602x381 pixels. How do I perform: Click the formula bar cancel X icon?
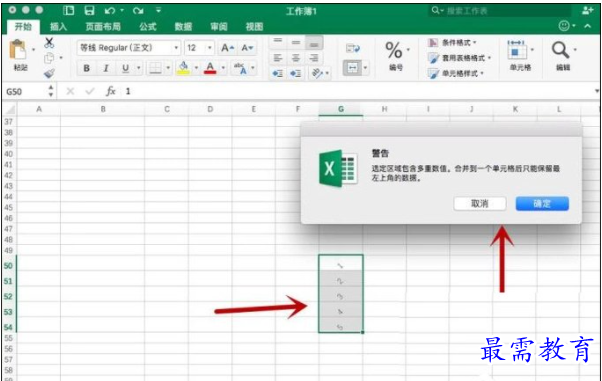pyautogui.click(x=70, y=91)
